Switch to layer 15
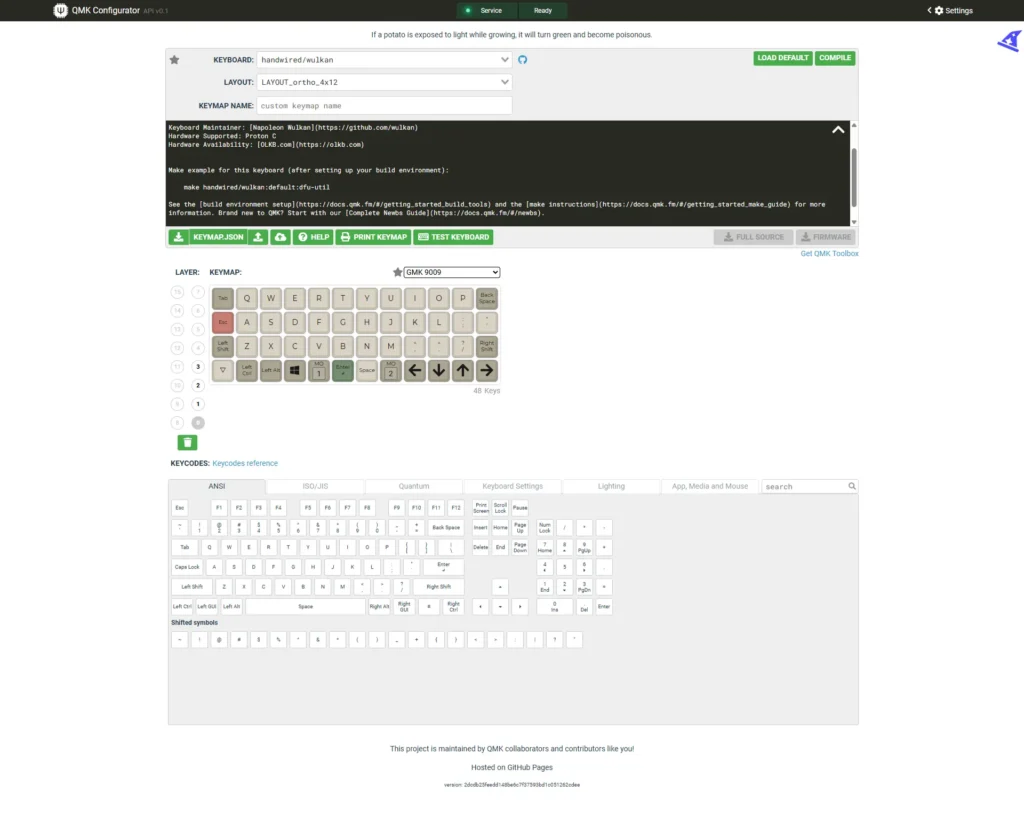 point(177,292)
